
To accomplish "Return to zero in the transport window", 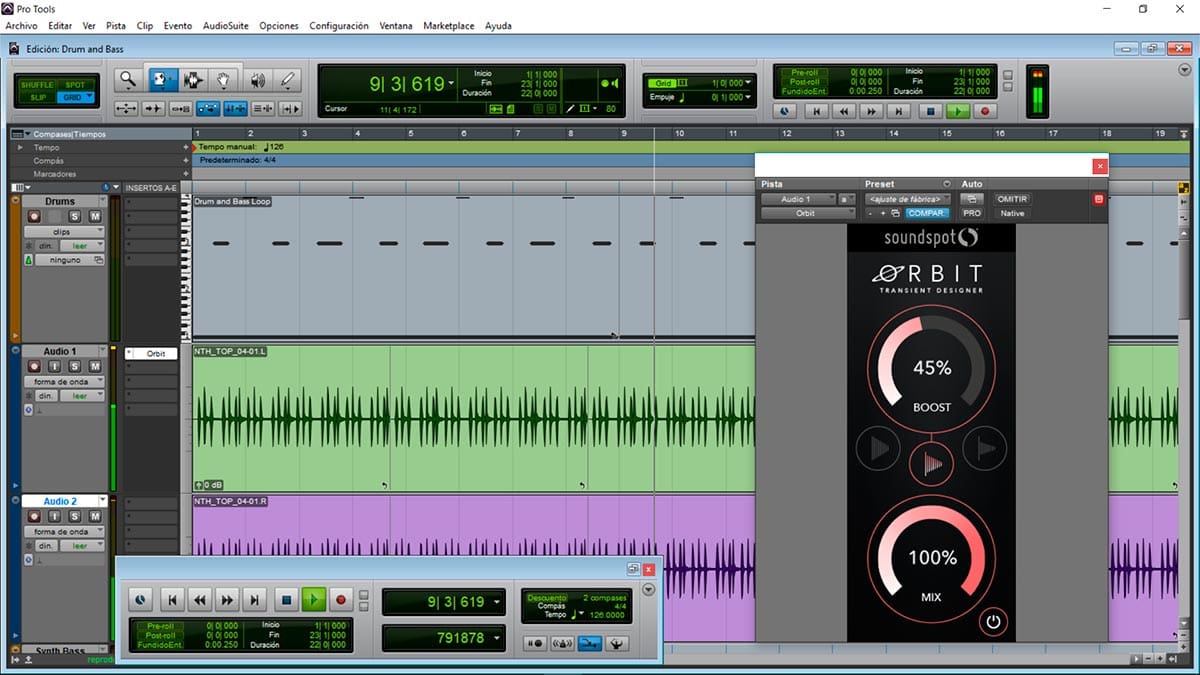I will 172,600.
